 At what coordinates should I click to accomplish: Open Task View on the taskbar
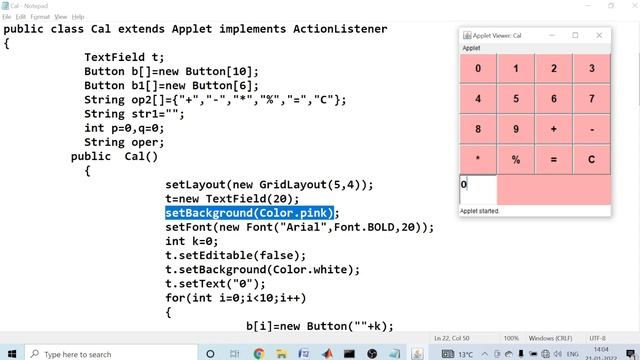point(234,354)
